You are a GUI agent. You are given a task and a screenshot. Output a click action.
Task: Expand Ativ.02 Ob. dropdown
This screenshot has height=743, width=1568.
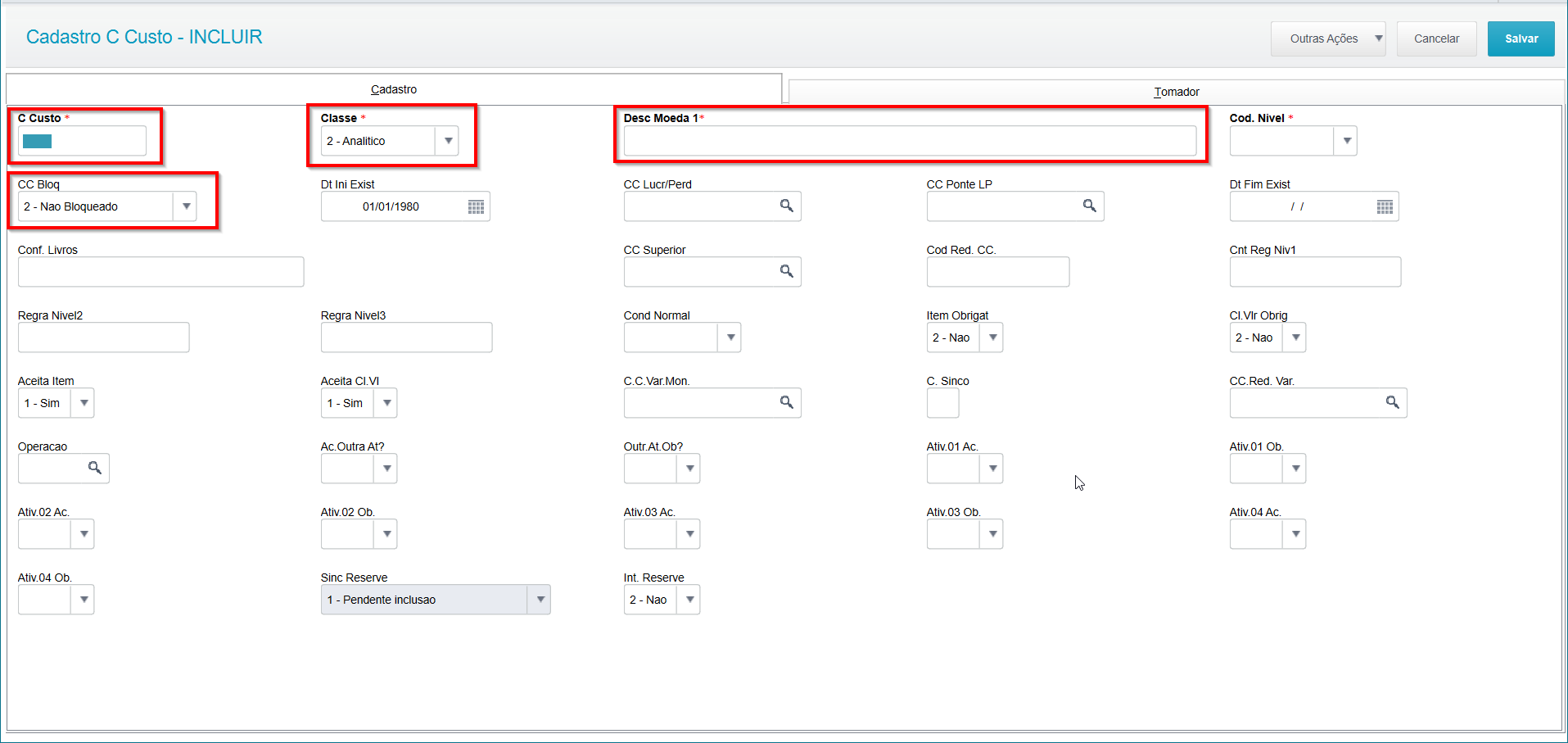click(386, 534)
